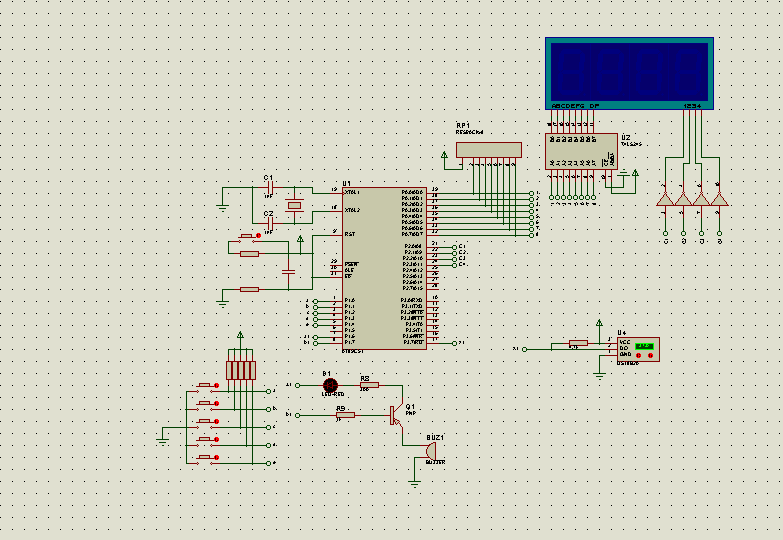Click the green temperature readout on DS18B20
This screenshot has width=783, height=540.
[x=644, y=346]
